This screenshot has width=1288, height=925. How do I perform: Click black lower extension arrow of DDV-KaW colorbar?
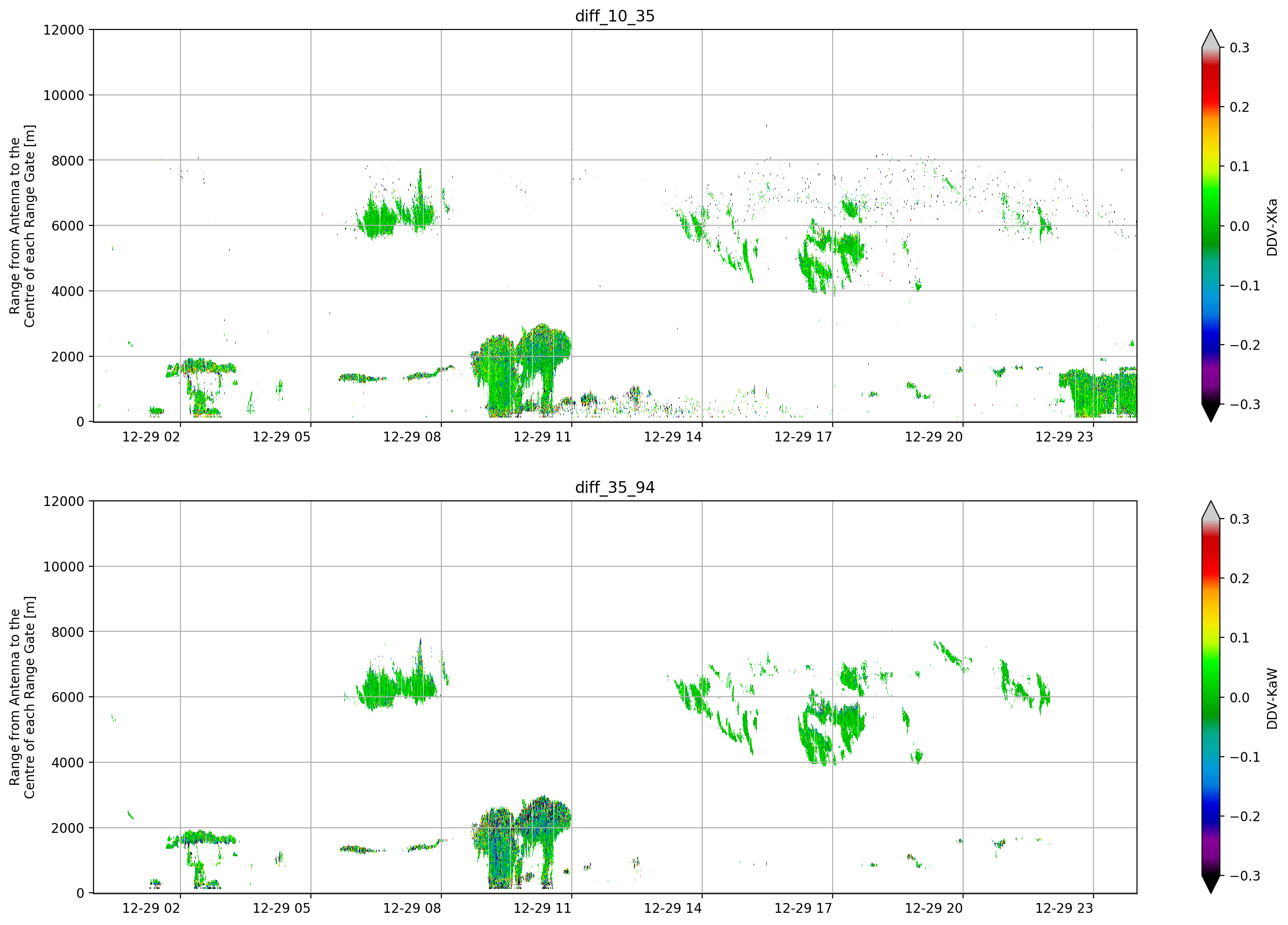tap(1211, 884)
